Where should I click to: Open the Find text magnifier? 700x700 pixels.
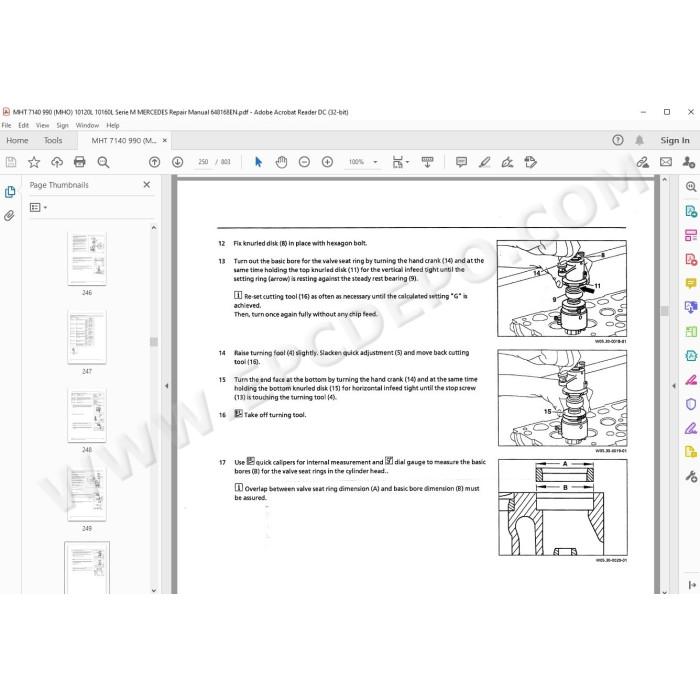pos(103,162)
